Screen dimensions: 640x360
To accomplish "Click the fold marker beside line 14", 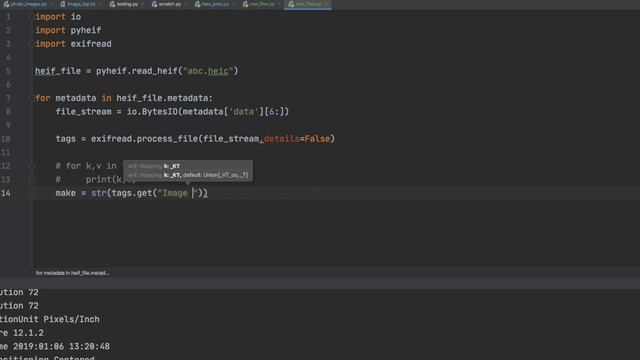I will tap(32, 193).
